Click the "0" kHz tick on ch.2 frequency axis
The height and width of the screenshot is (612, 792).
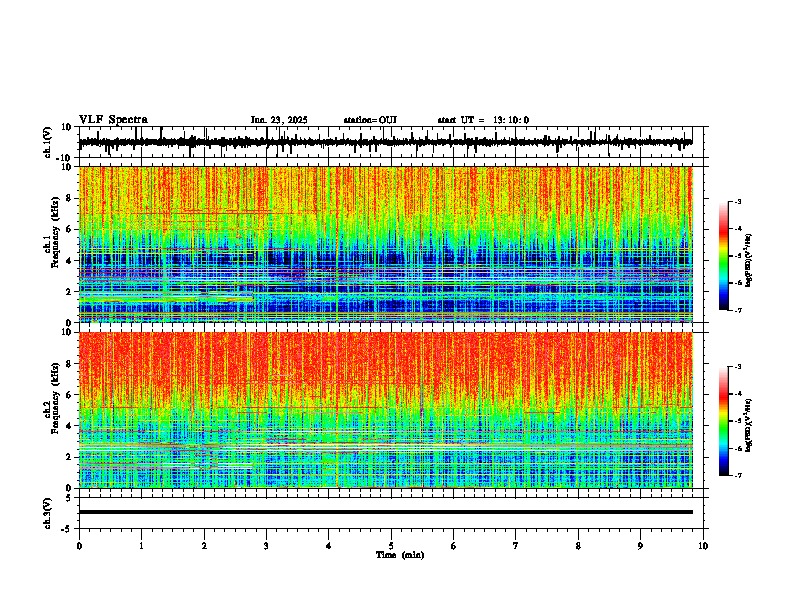point(70,488)
